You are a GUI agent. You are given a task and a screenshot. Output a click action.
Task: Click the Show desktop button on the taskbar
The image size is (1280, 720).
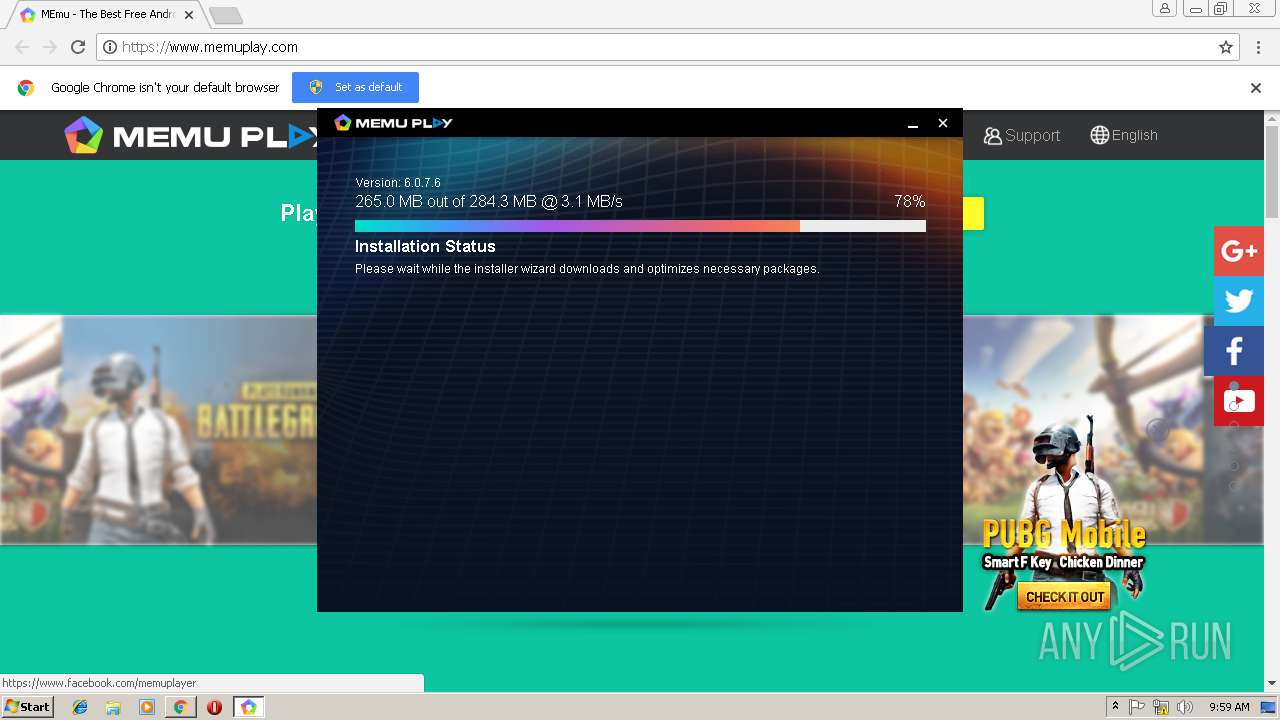coord(1268,707)
